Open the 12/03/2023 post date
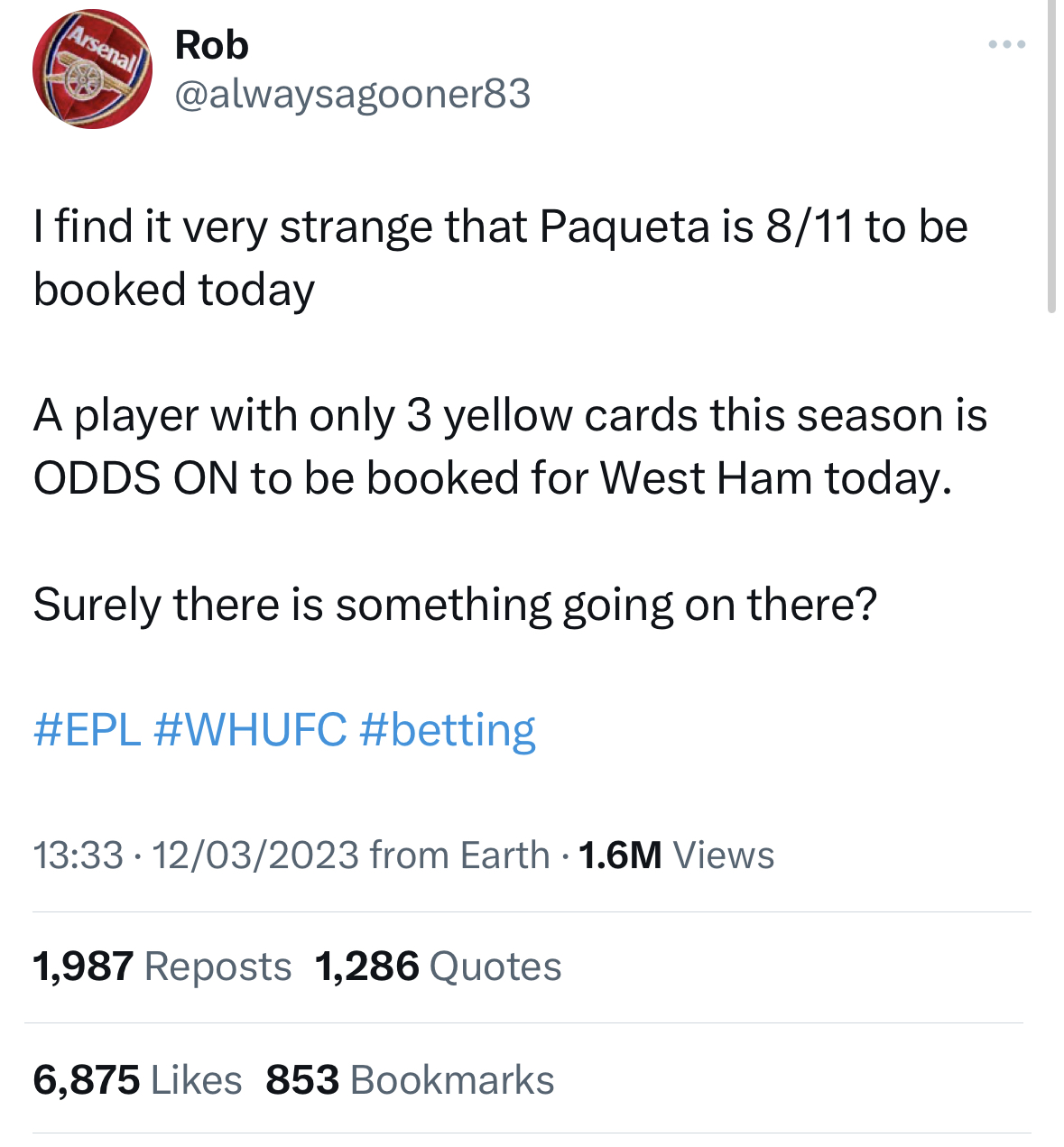Image resolution: width=1064 pixels, height=1147 pixels. [256, 855]
